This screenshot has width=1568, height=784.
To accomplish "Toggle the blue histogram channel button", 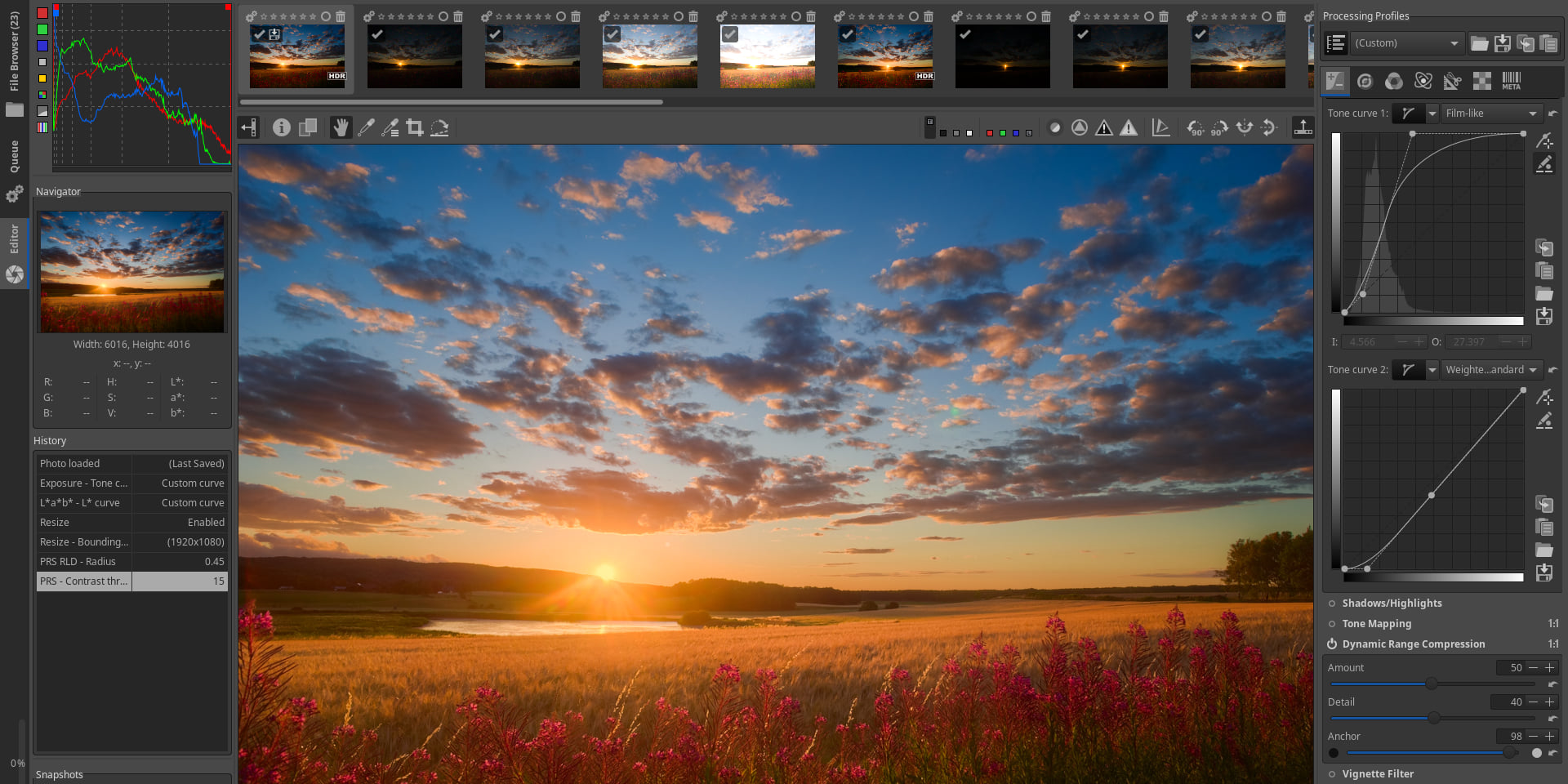I will [42, 46].
